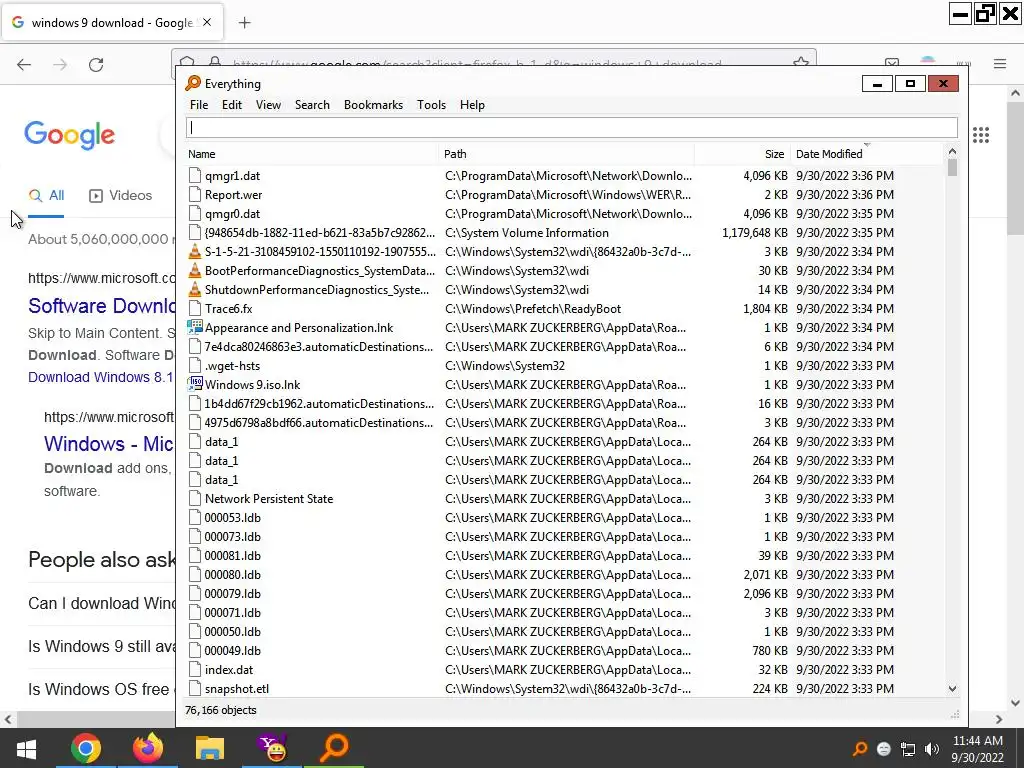Select the VLC icon of BootPerformanceDiagnostics_SystemData file
This screenshot has height=768, width=1024.
(195, 270)
